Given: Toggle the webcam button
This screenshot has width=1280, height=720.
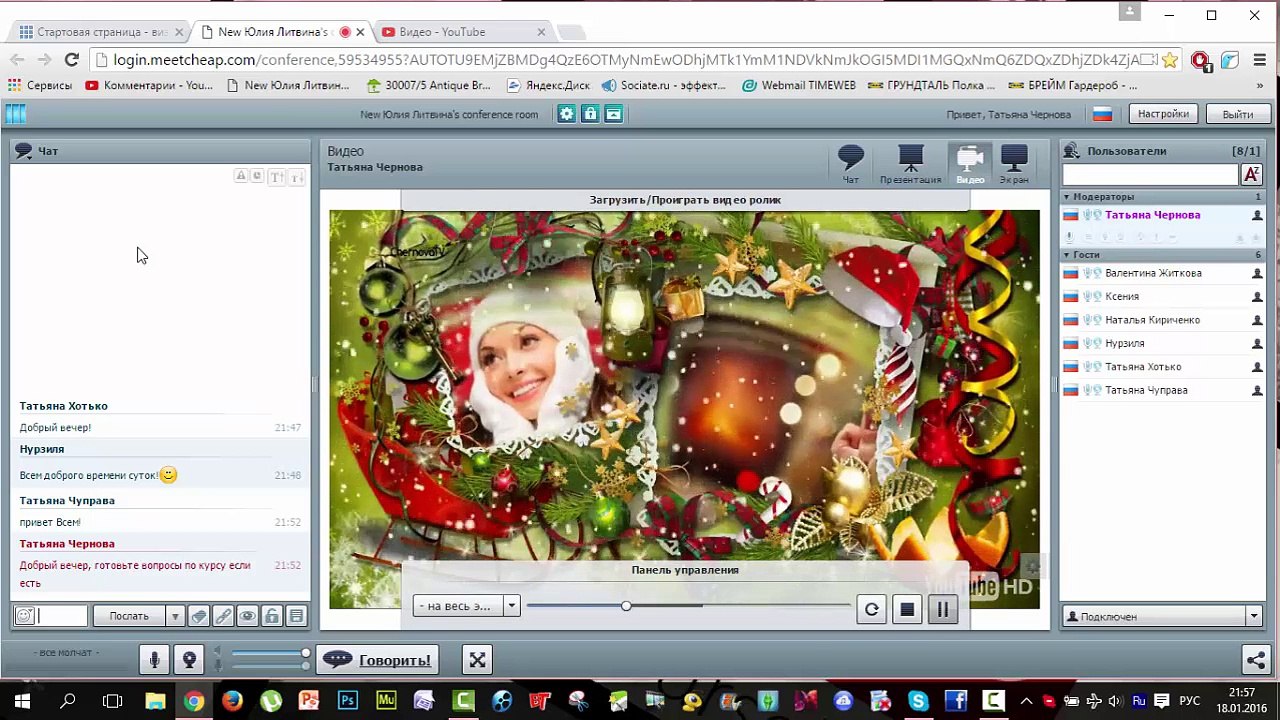Looking at the screenshot, I should (x=189, y=660).
